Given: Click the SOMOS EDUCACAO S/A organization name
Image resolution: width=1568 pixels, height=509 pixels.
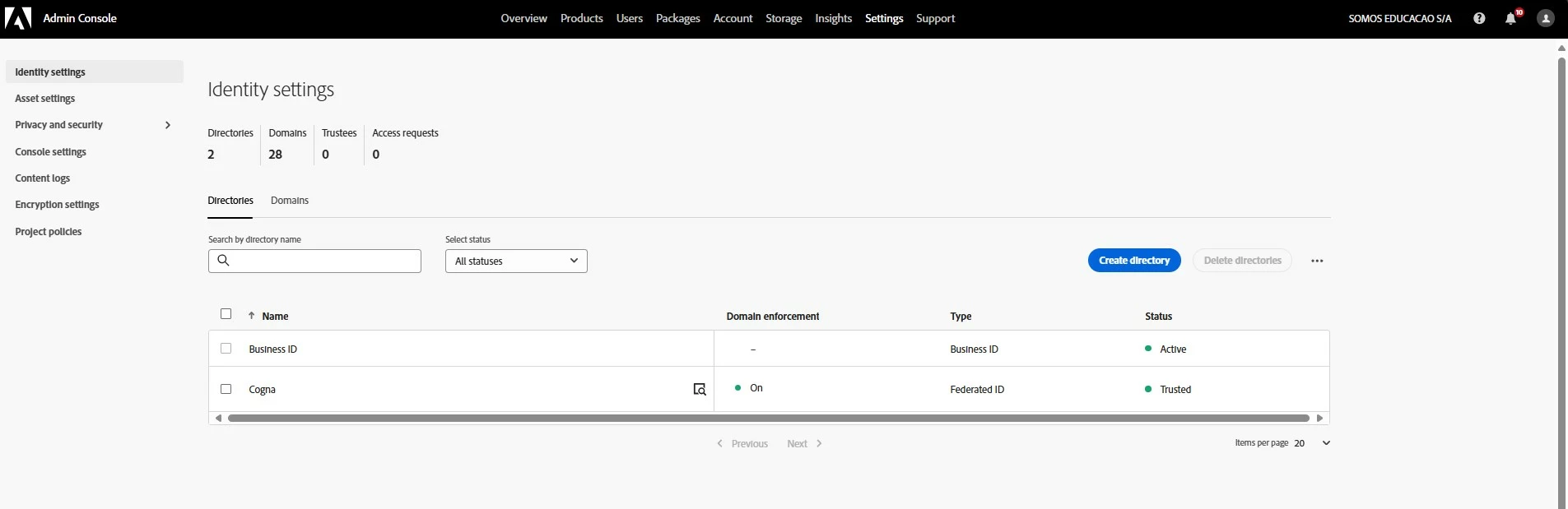Looking at the screenshot, I should pyautogui.click(x=1400, y=18).
